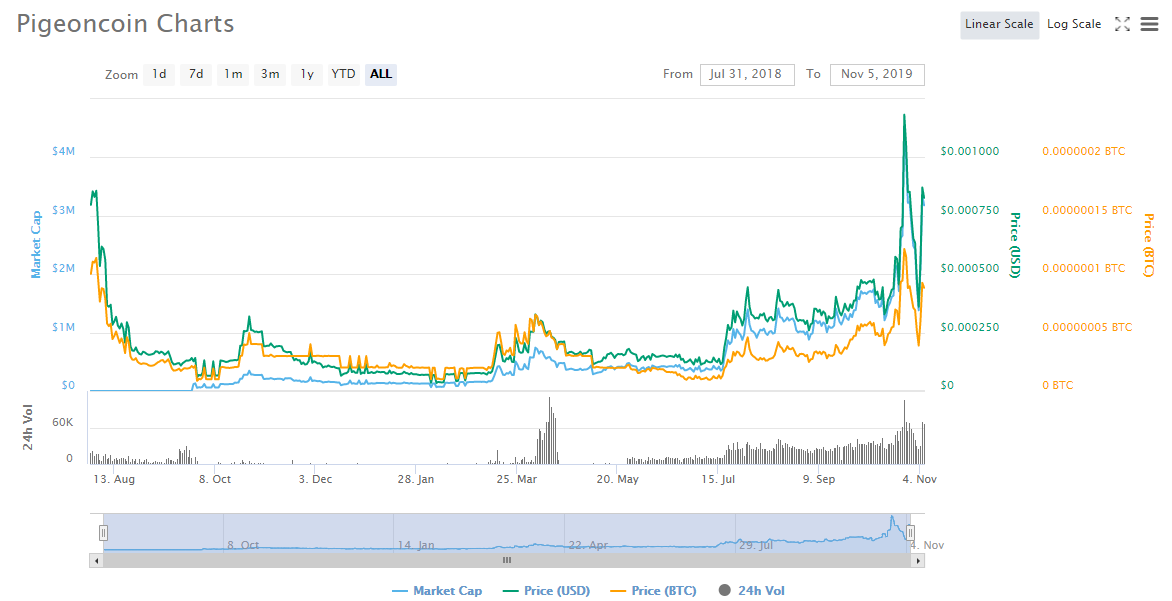Click navigator scrollbar right arrow
Screen dimensions: 1172x601
[x=918, y=560]
